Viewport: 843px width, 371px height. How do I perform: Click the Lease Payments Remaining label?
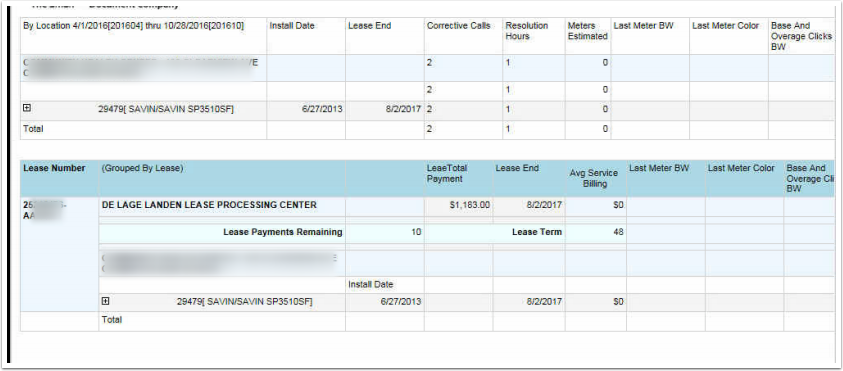pos(282,232)
